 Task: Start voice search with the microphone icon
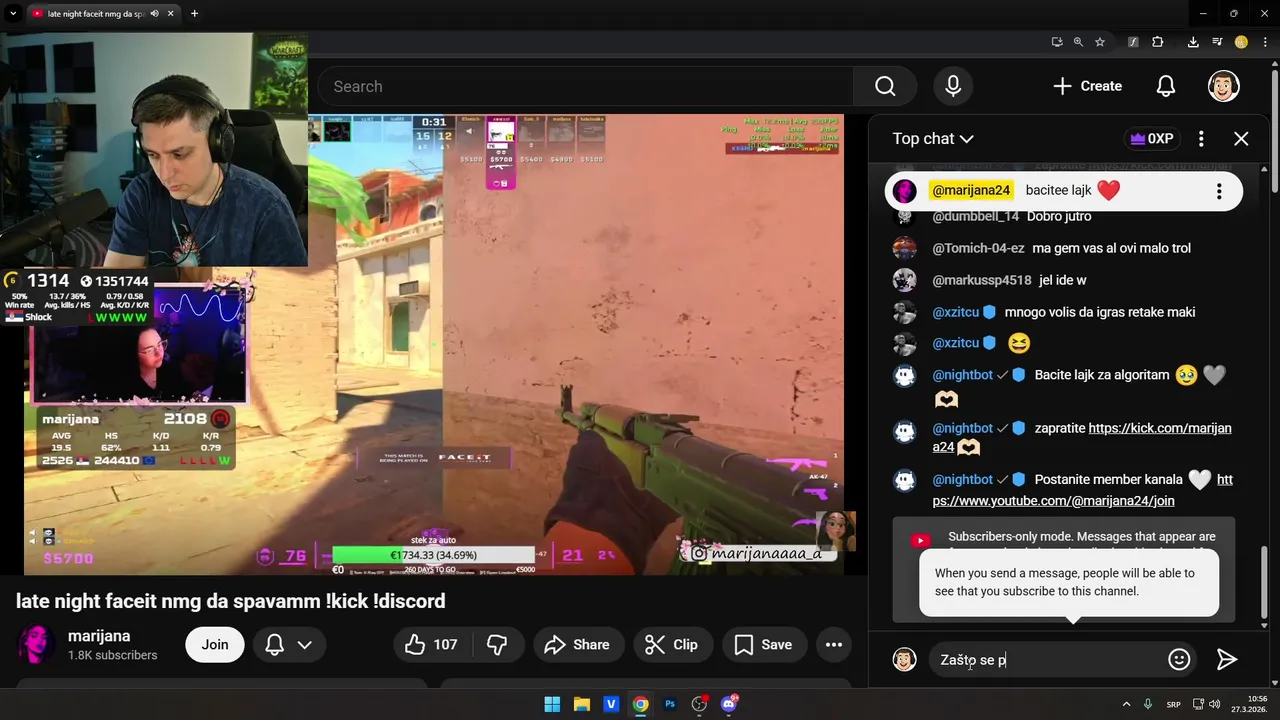pyautogui.click(x=953, y=86)
